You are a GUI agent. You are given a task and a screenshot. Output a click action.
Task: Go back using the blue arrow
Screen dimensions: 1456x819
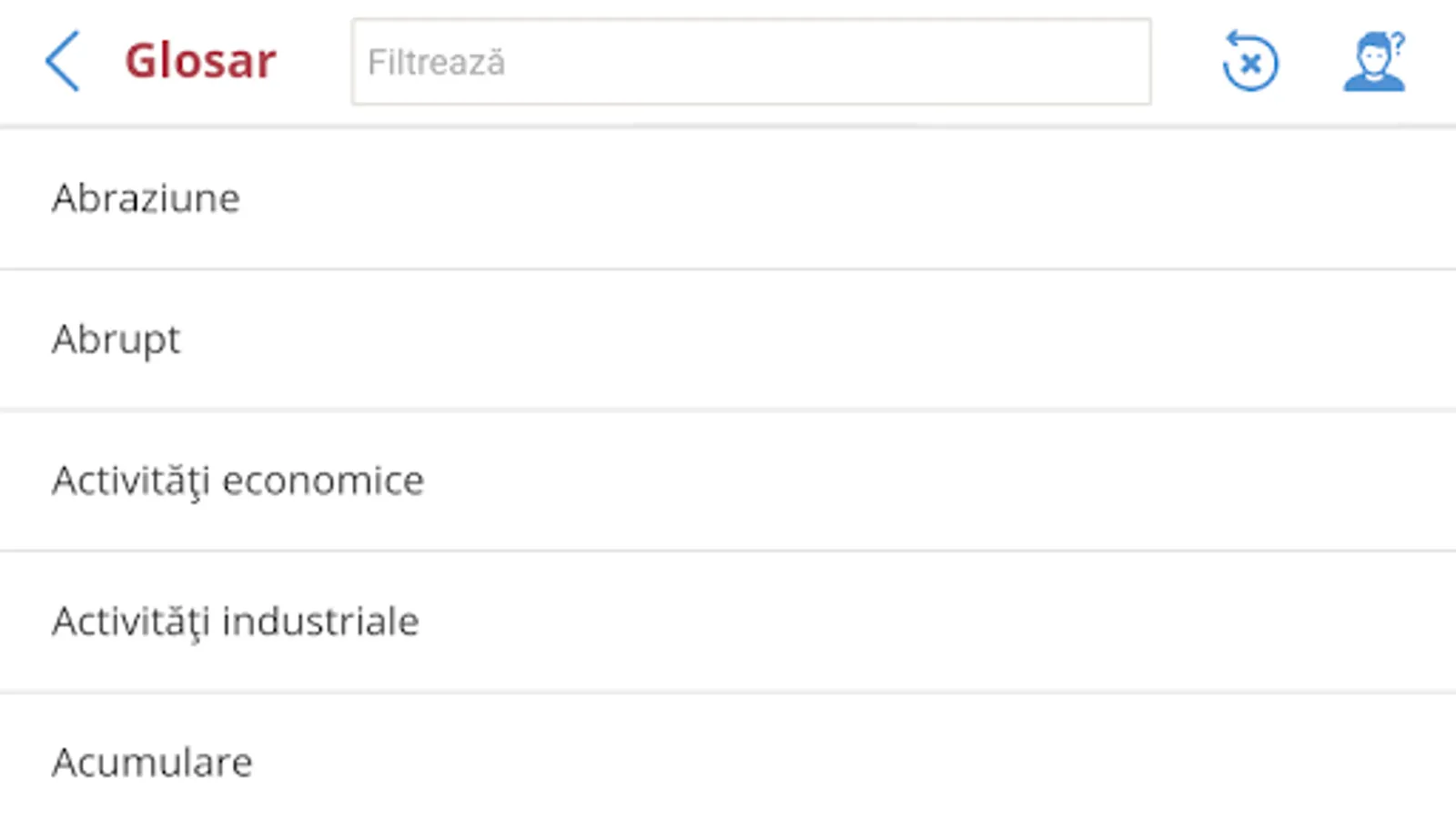[x=63, y=62]
